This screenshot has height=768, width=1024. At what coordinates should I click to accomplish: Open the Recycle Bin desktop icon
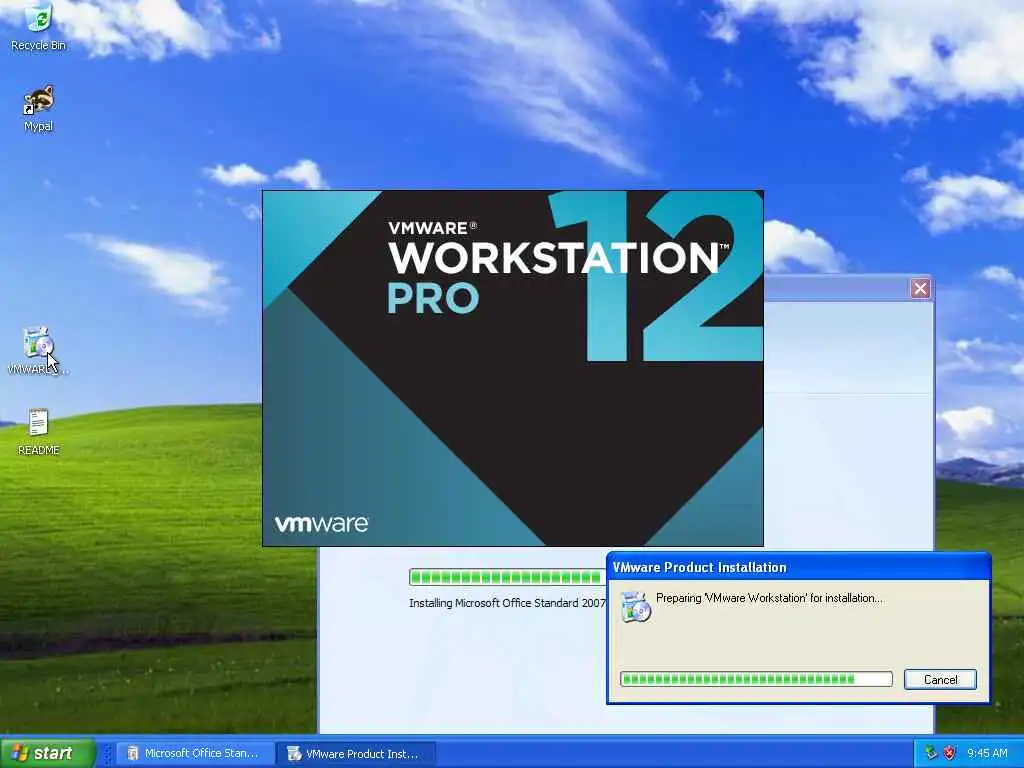tap(39, 26)
